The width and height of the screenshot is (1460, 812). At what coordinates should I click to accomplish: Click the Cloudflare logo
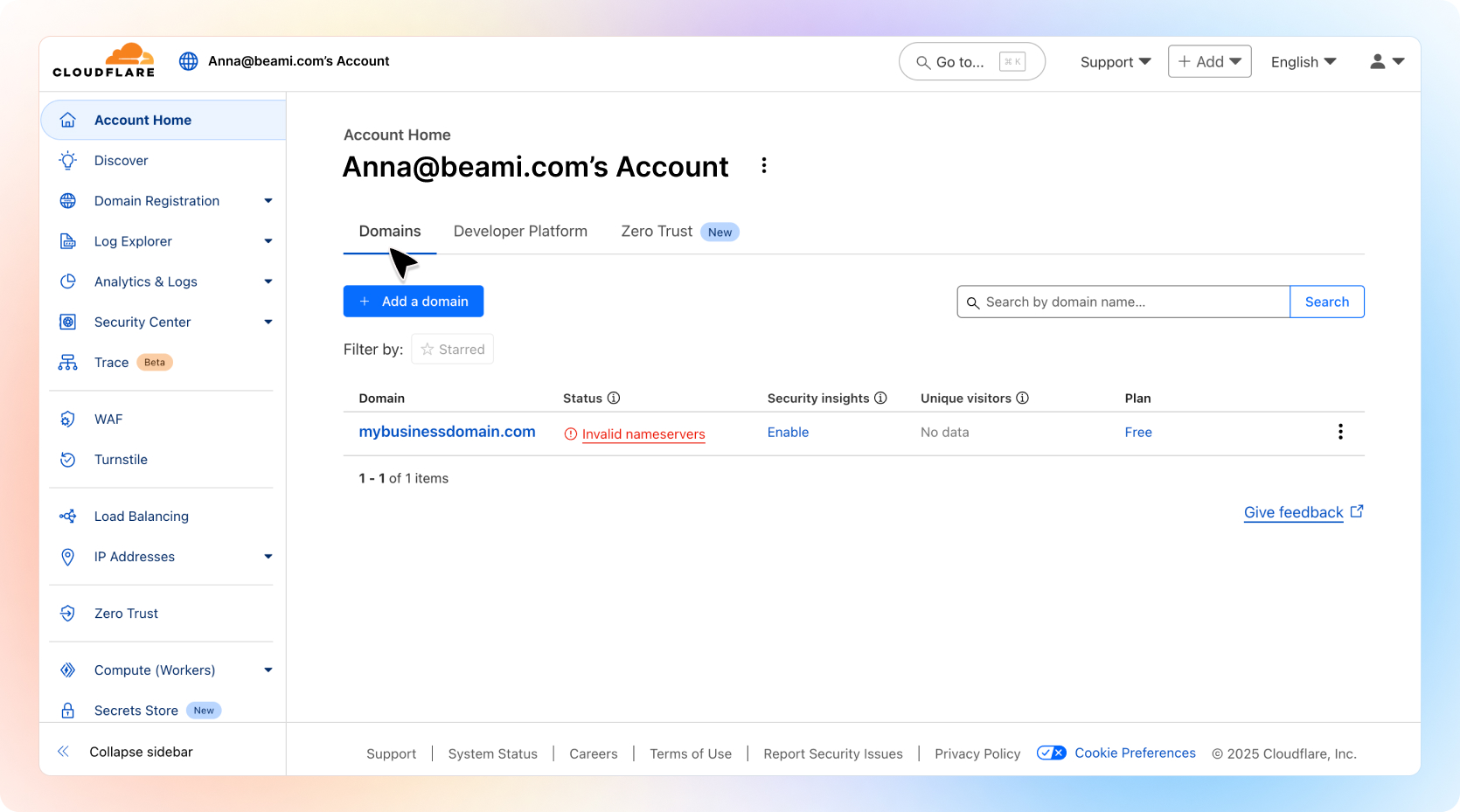tap(103, 60)
